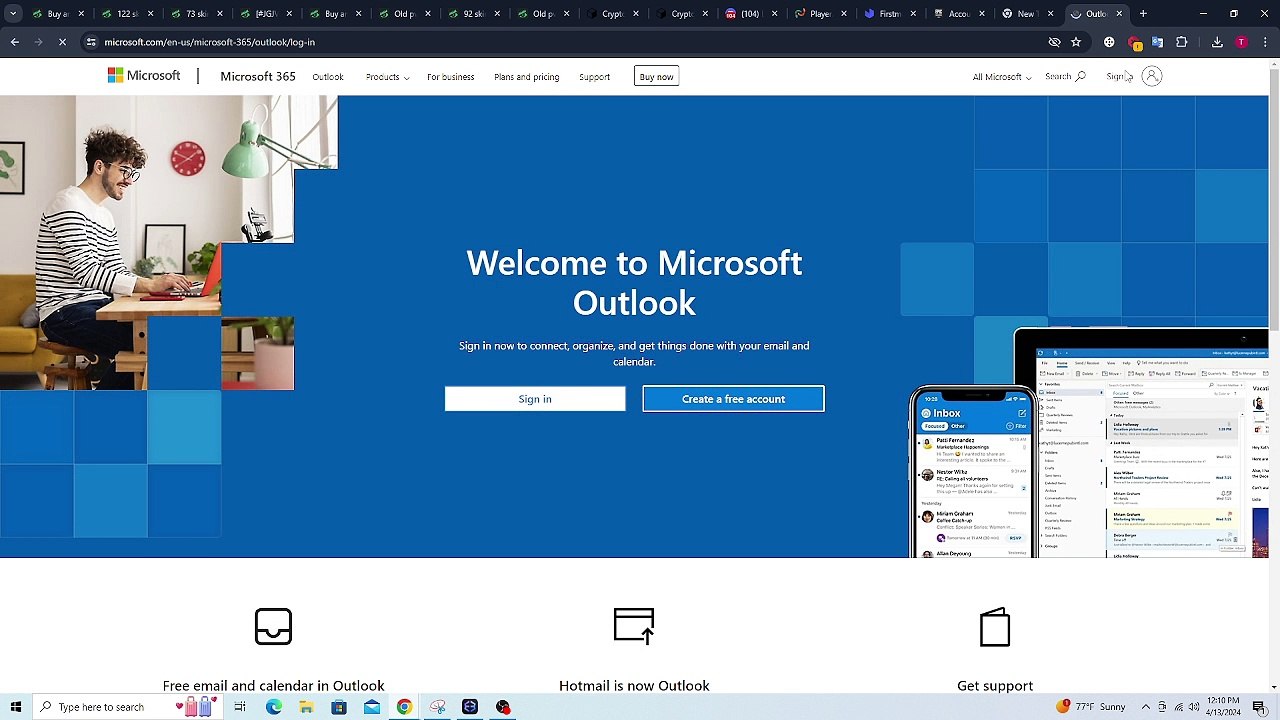This screenshot has height=720, width=1280.
Task: Select 'Hotmail is now Outlook' heading
Action: (x=634, y=686)
